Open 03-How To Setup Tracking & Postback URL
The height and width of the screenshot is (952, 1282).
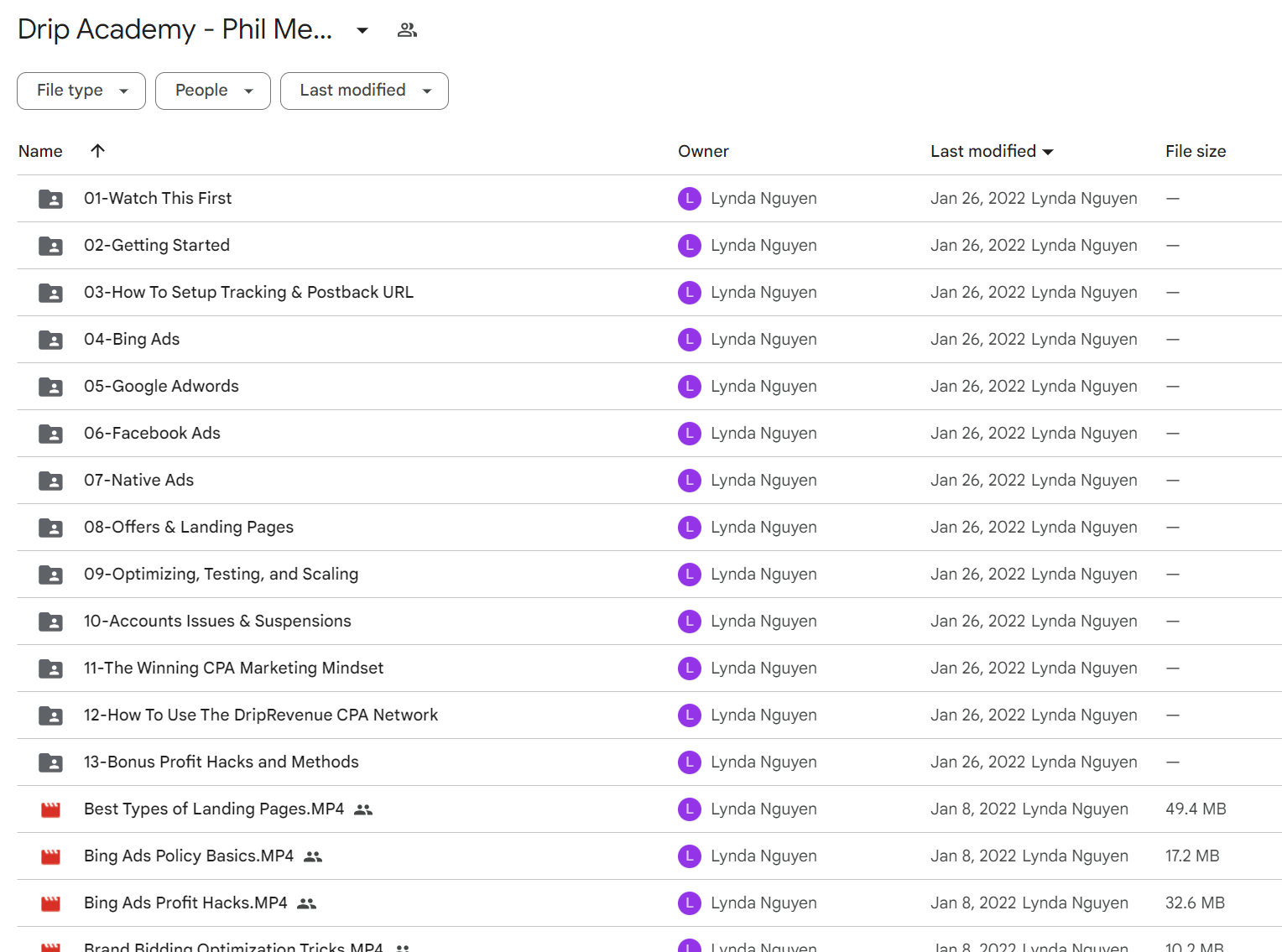point(248,292)
